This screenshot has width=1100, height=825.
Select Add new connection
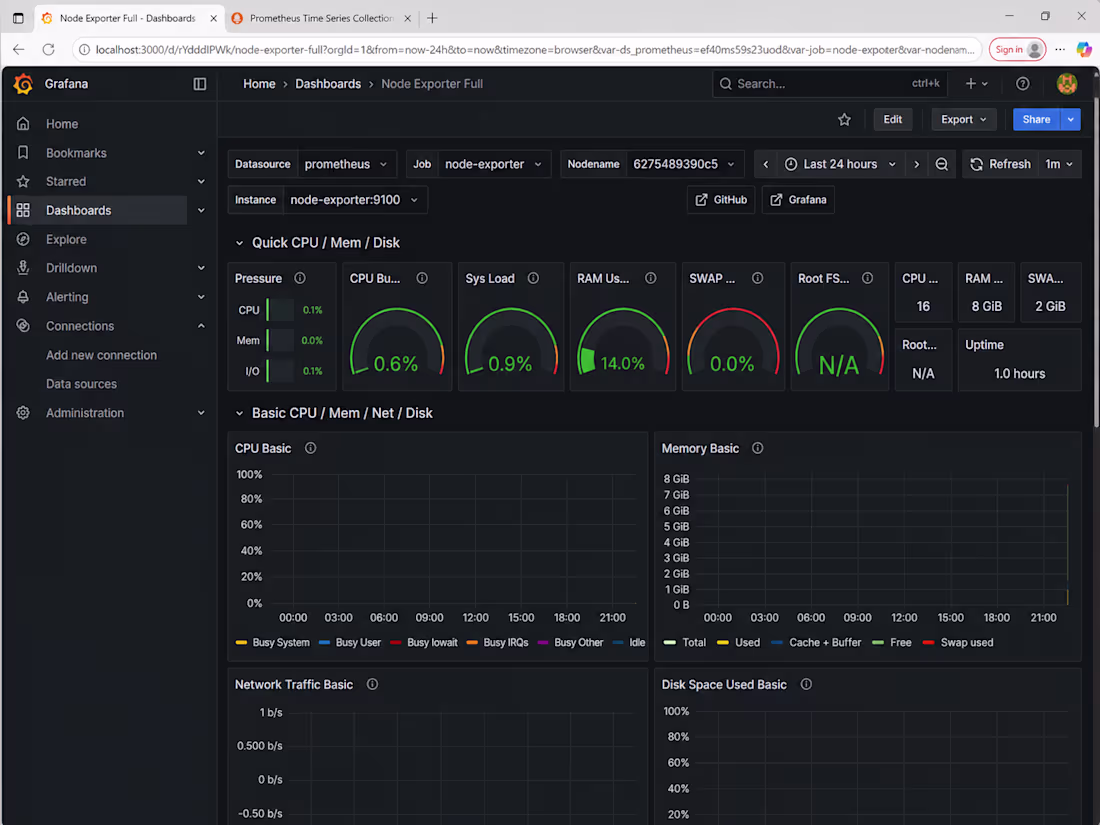click(x=102, y=355)
